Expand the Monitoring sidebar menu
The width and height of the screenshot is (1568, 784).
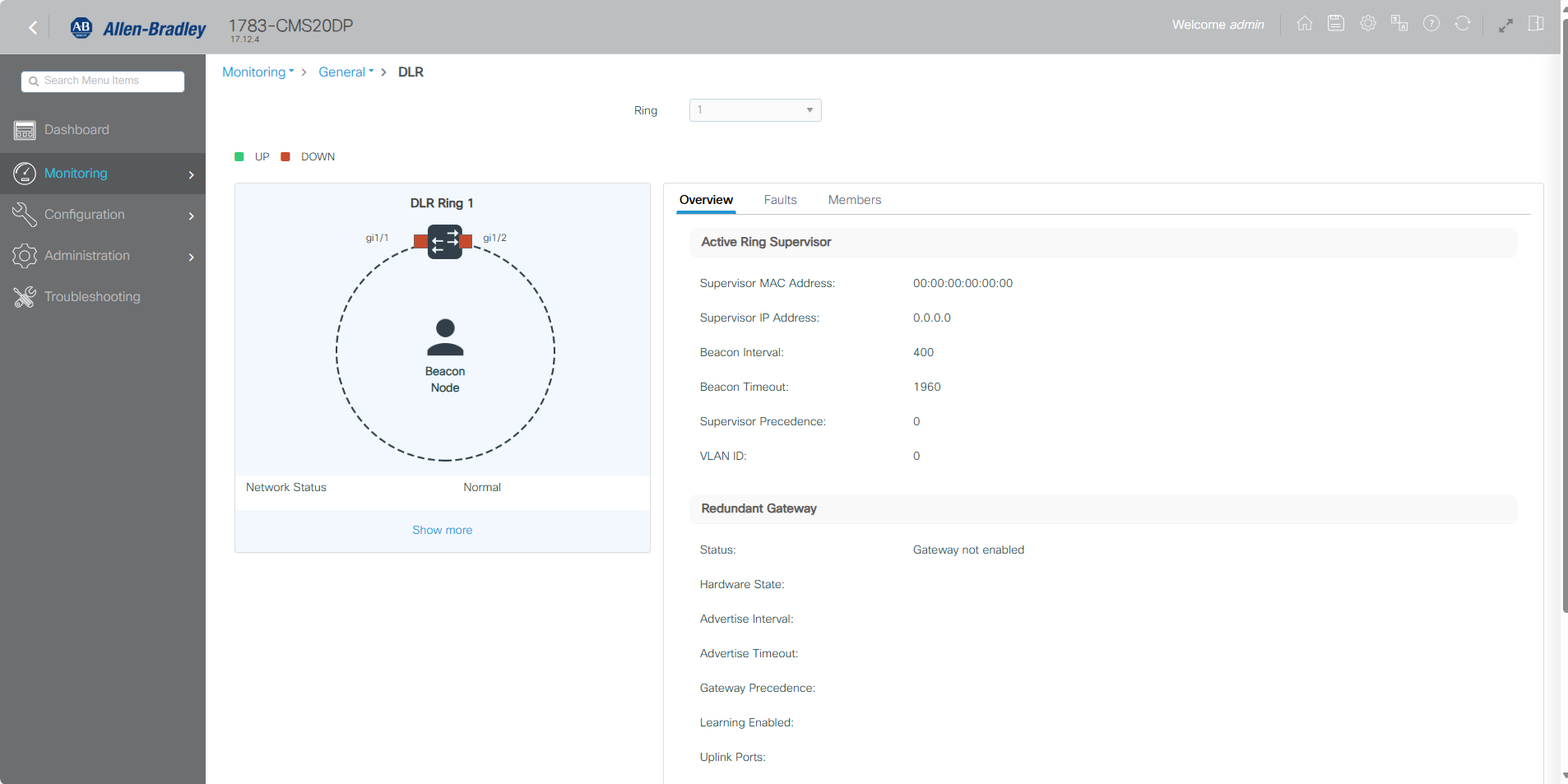pos(103,174)
